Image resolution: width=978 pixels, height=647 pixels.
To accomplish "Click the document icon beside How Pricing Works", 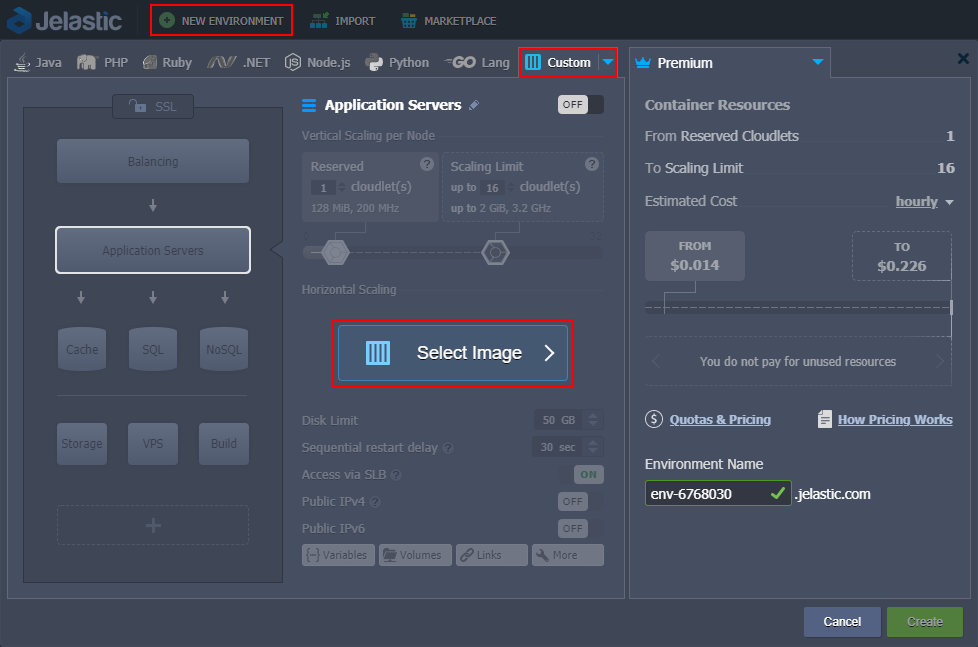I will pyautogui.click(x=825, y=419).
